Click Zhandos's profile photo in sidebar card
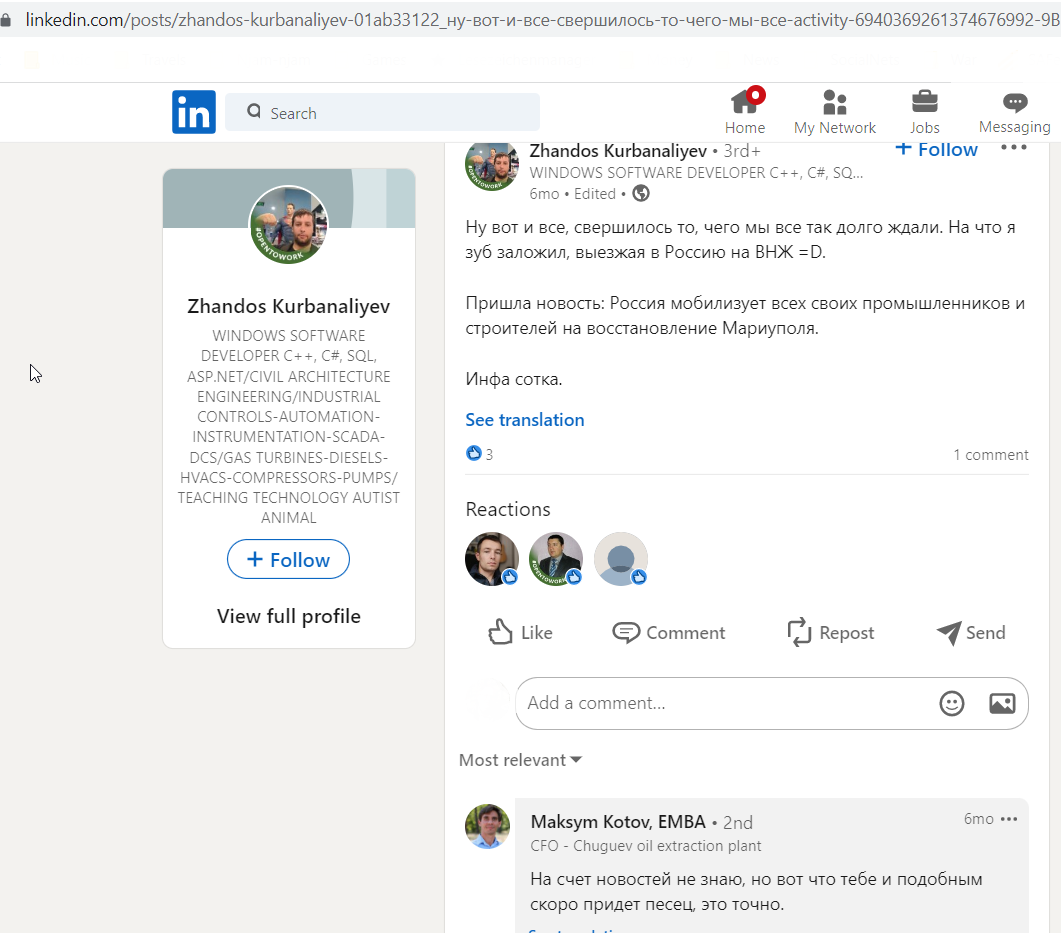Screen dimensions: 1061x933 tap(289, 224)
